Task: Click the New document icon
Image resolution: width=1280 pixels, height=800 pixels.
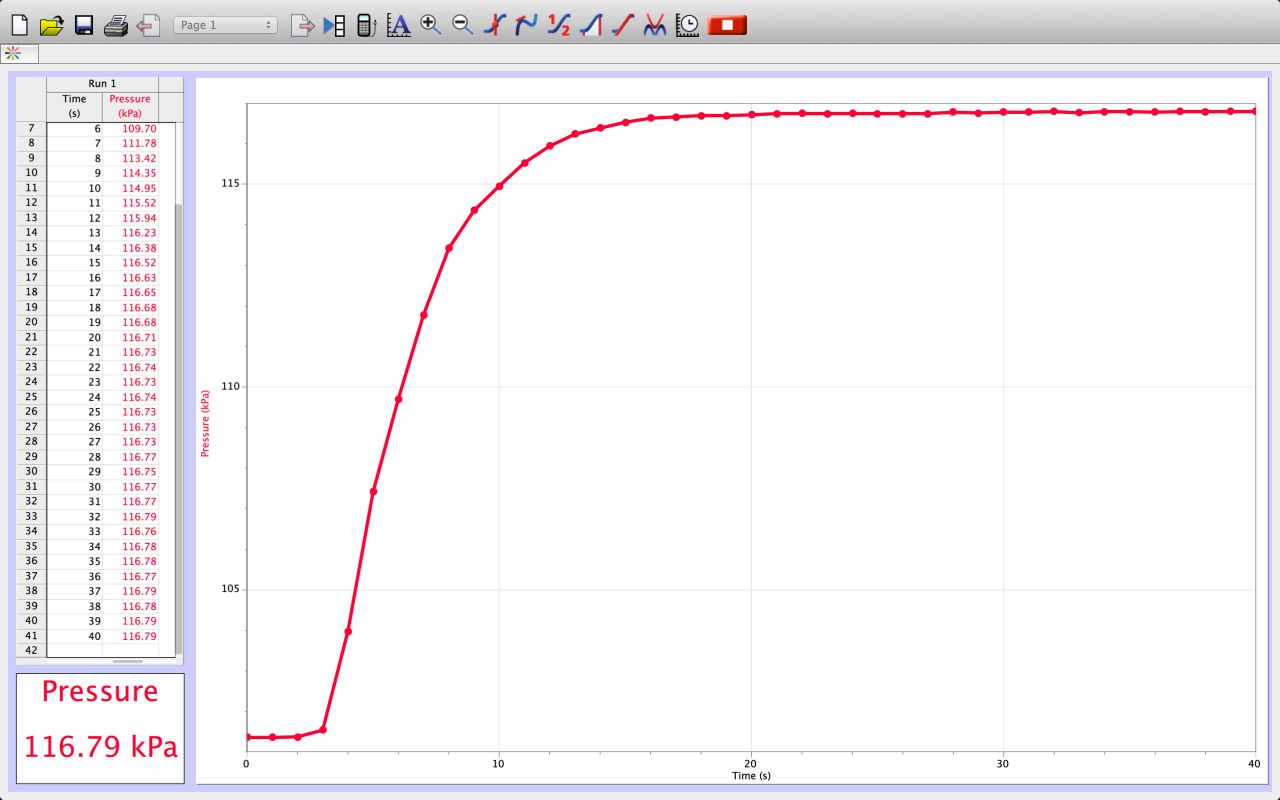Action: pos(19,25)
